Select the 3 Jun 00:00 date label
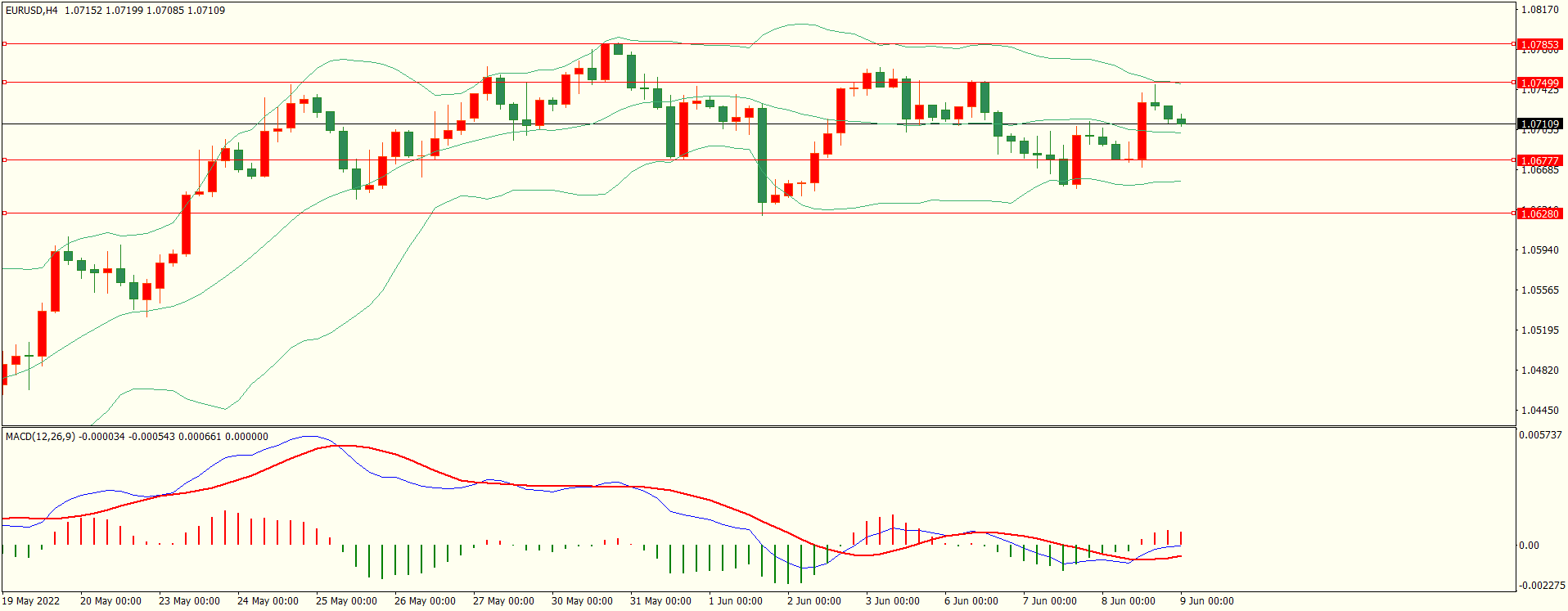Viewport: 1568px width, 611px height. (x=893, y=601)
